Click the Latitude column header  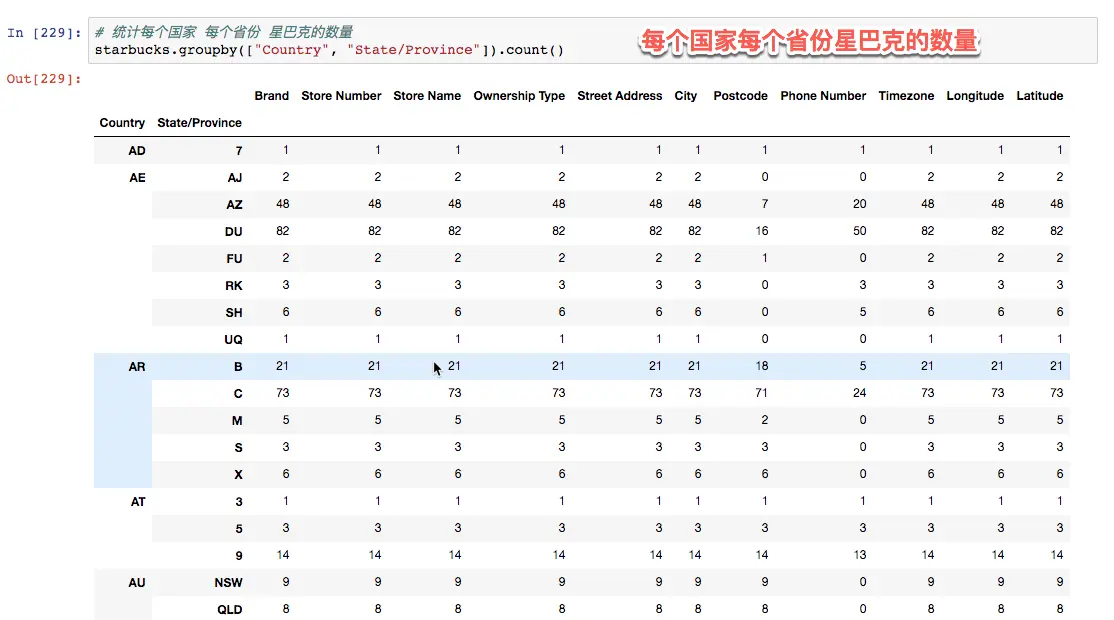click(1039, 96)
